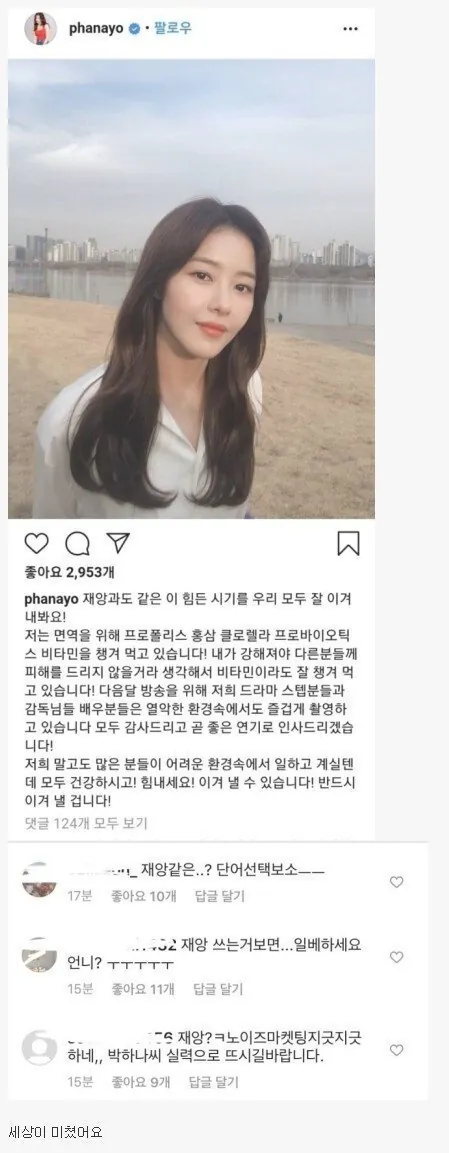The image size is (449, 1153).
Task: Save post with the bookmark icon
Action: click(x=348, y=543)
